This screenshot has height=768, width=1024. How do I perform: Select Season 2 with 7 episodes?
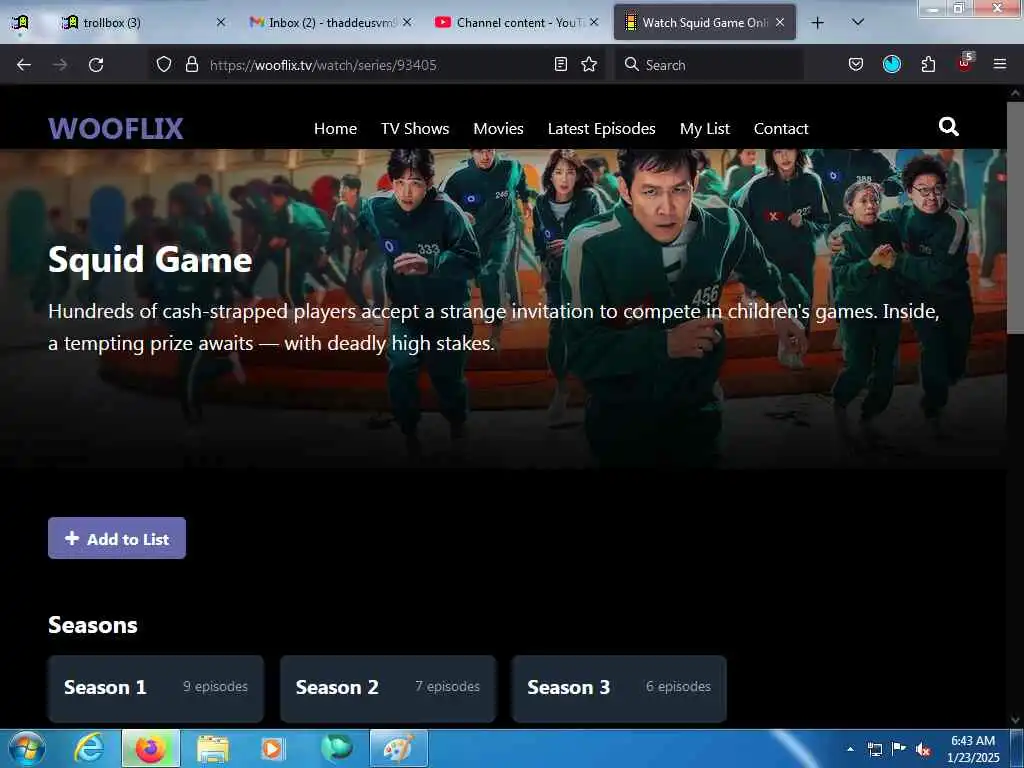(388, 688)
